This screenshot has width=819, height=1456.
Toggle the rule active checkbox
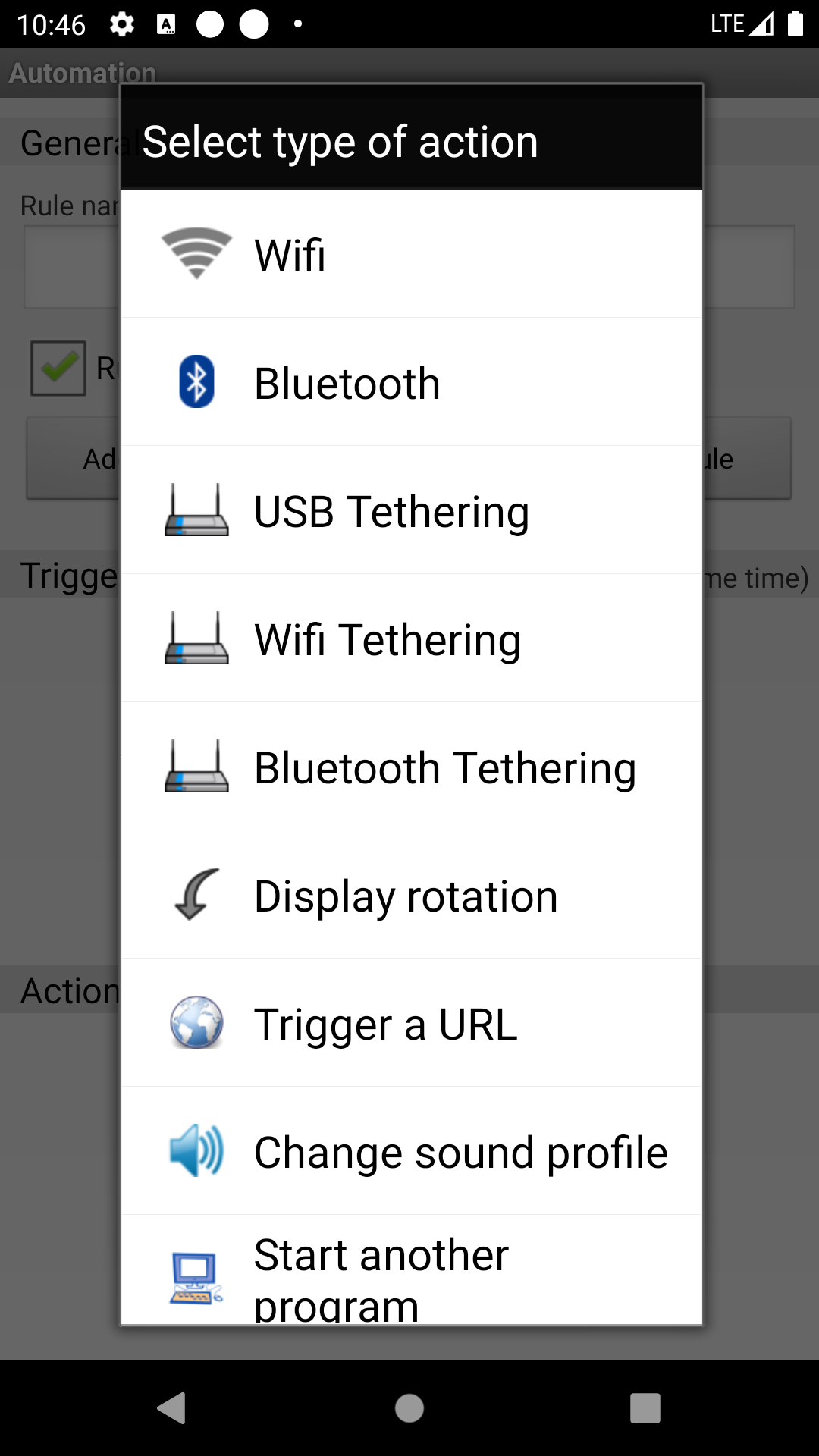coord(58,369)
